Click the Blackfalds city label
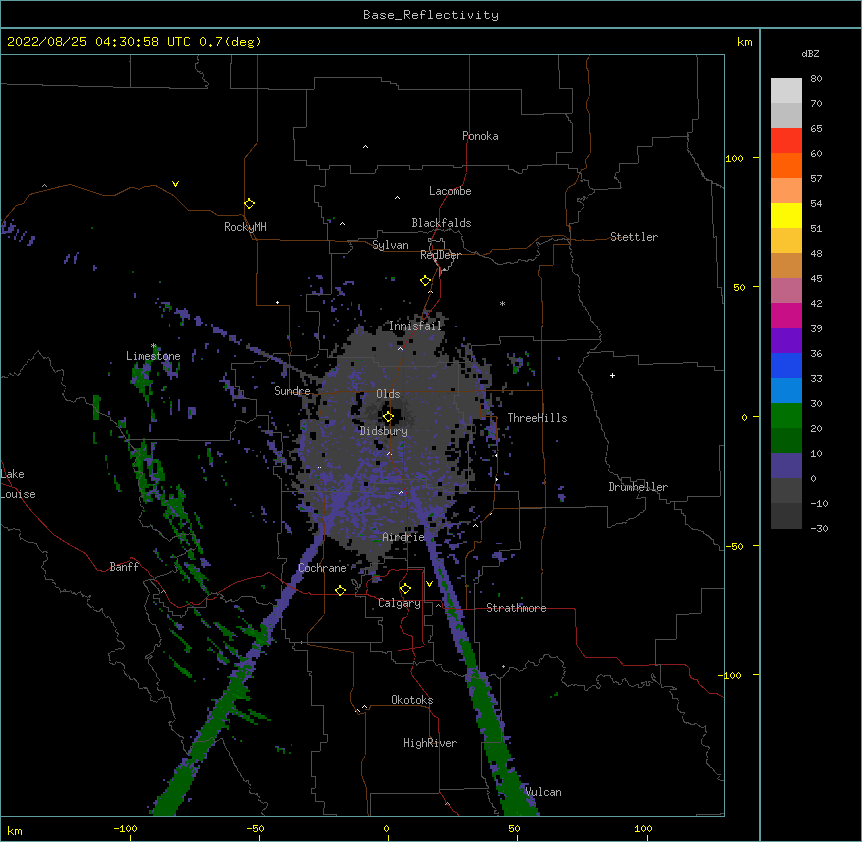The height and width of the screenshot is (842, 862). [441, 223]
